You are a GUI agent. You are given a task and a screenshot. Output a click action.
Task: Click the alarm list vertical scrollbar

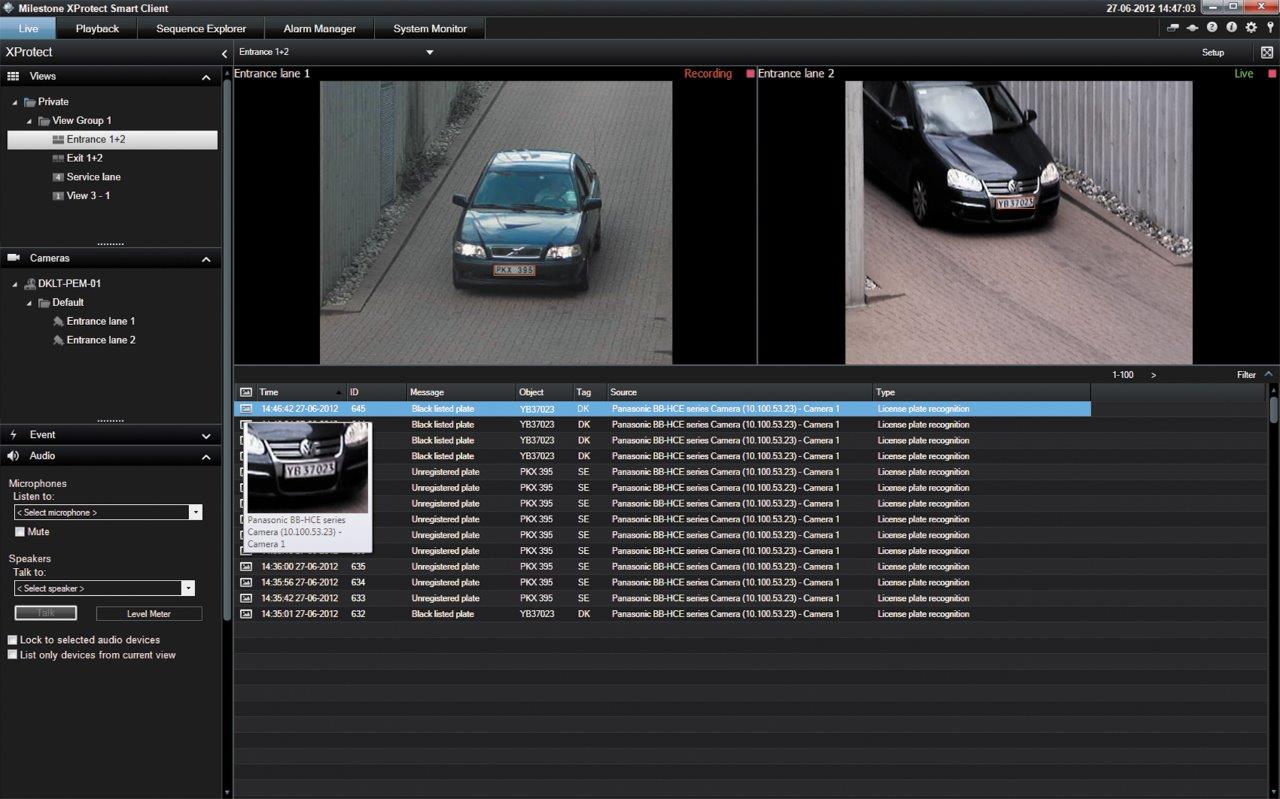(x=1274, y=411)
